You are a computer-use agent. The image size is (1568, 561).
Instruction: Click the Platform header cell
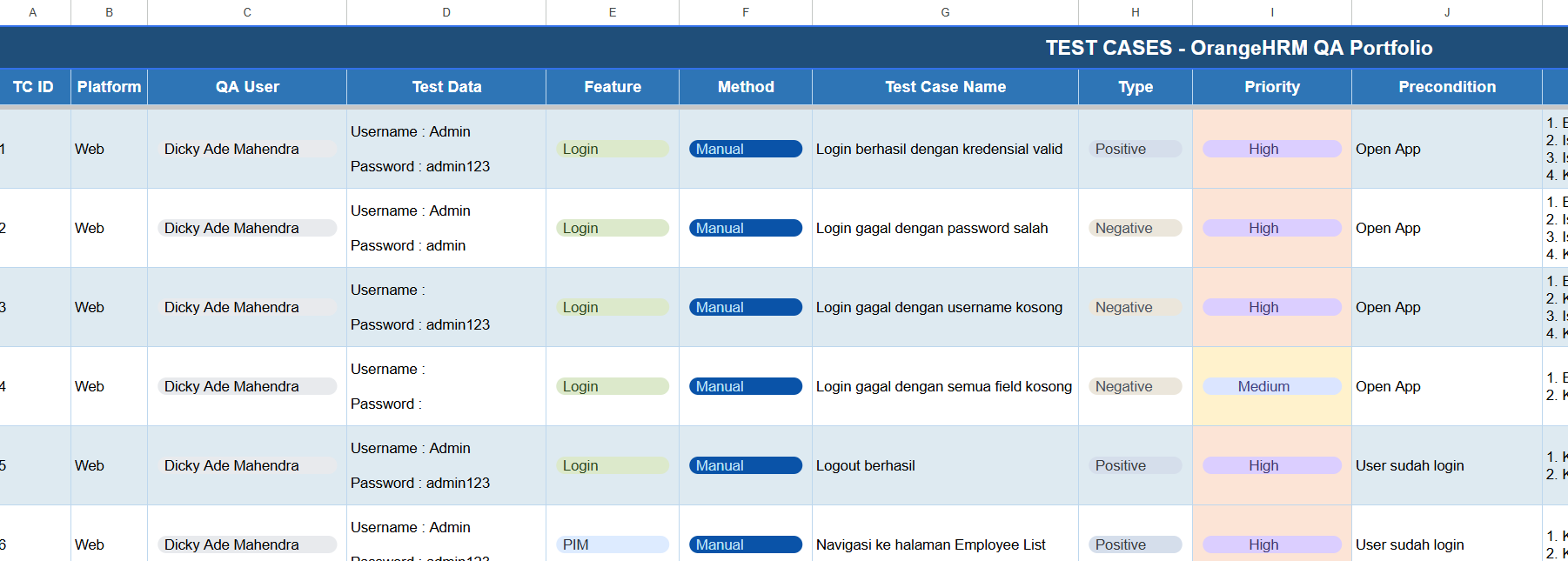coord(109,87)
